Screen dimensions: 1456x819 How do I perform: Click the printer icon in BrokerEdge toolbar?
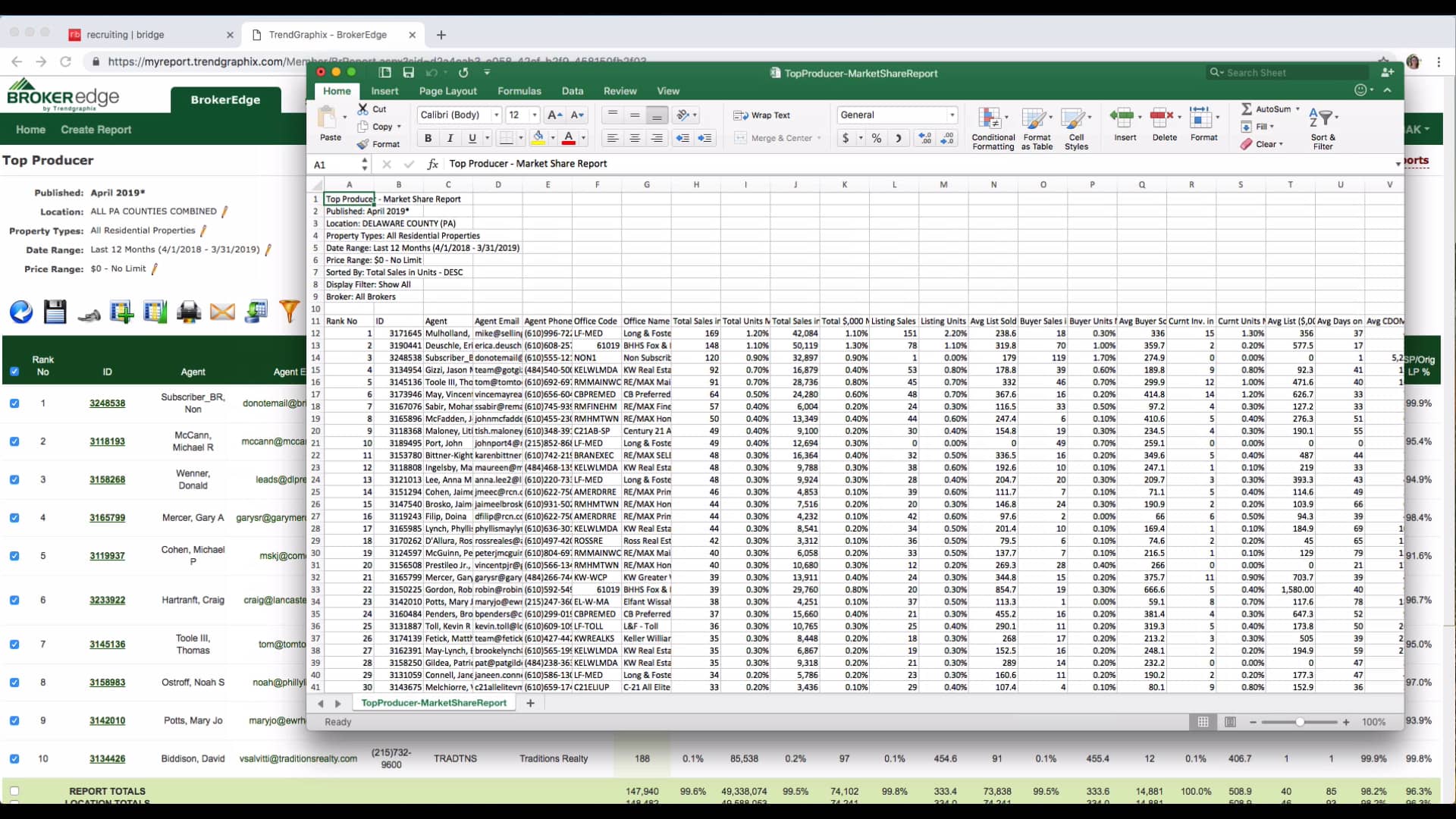[189, 312]
